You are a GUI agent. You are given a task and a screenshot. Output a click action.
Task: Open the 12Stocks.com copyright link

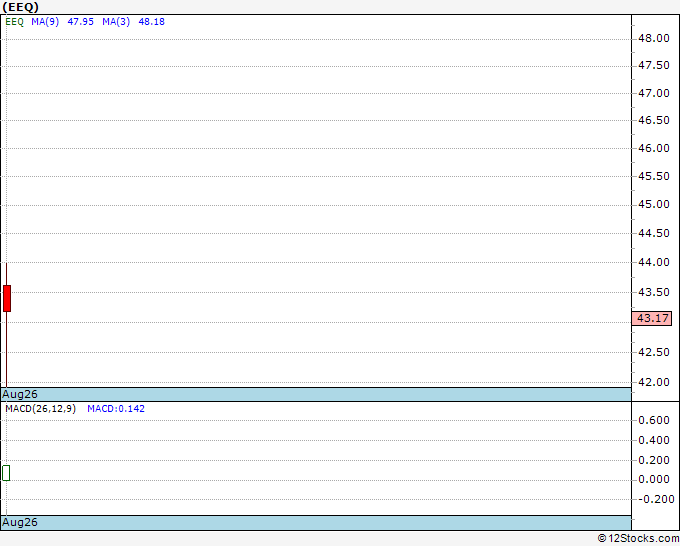click(638, 538)
